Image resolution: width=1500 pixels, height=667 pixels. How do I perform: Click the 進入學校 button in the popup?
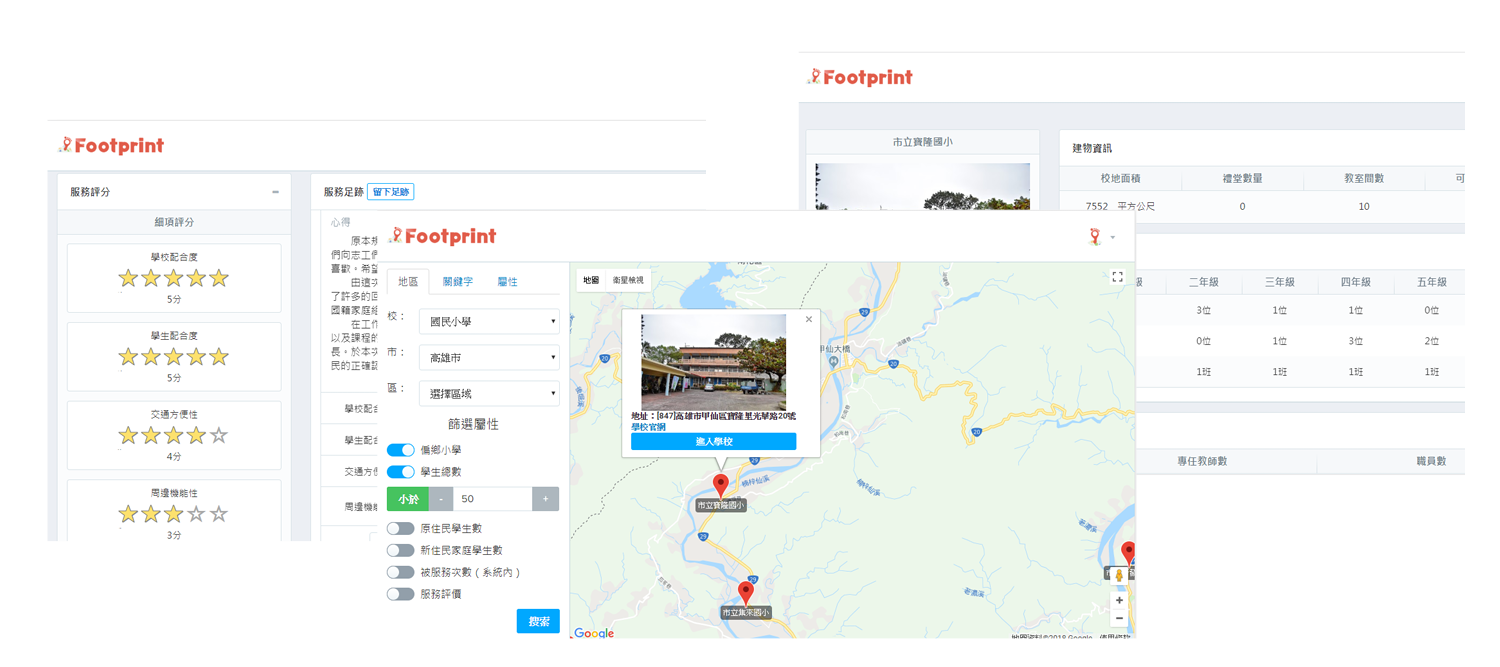(x=712, y=441)
